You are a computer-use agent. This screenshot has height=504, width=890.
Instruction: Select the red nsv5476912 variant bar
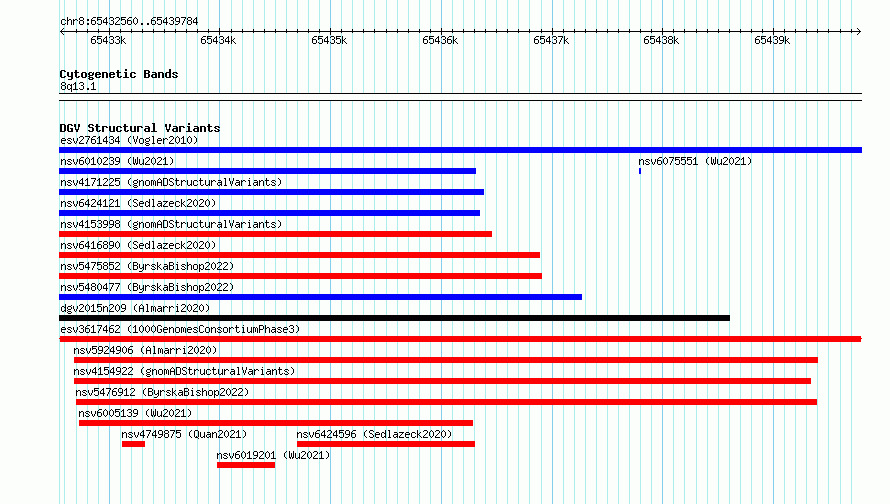447,402
